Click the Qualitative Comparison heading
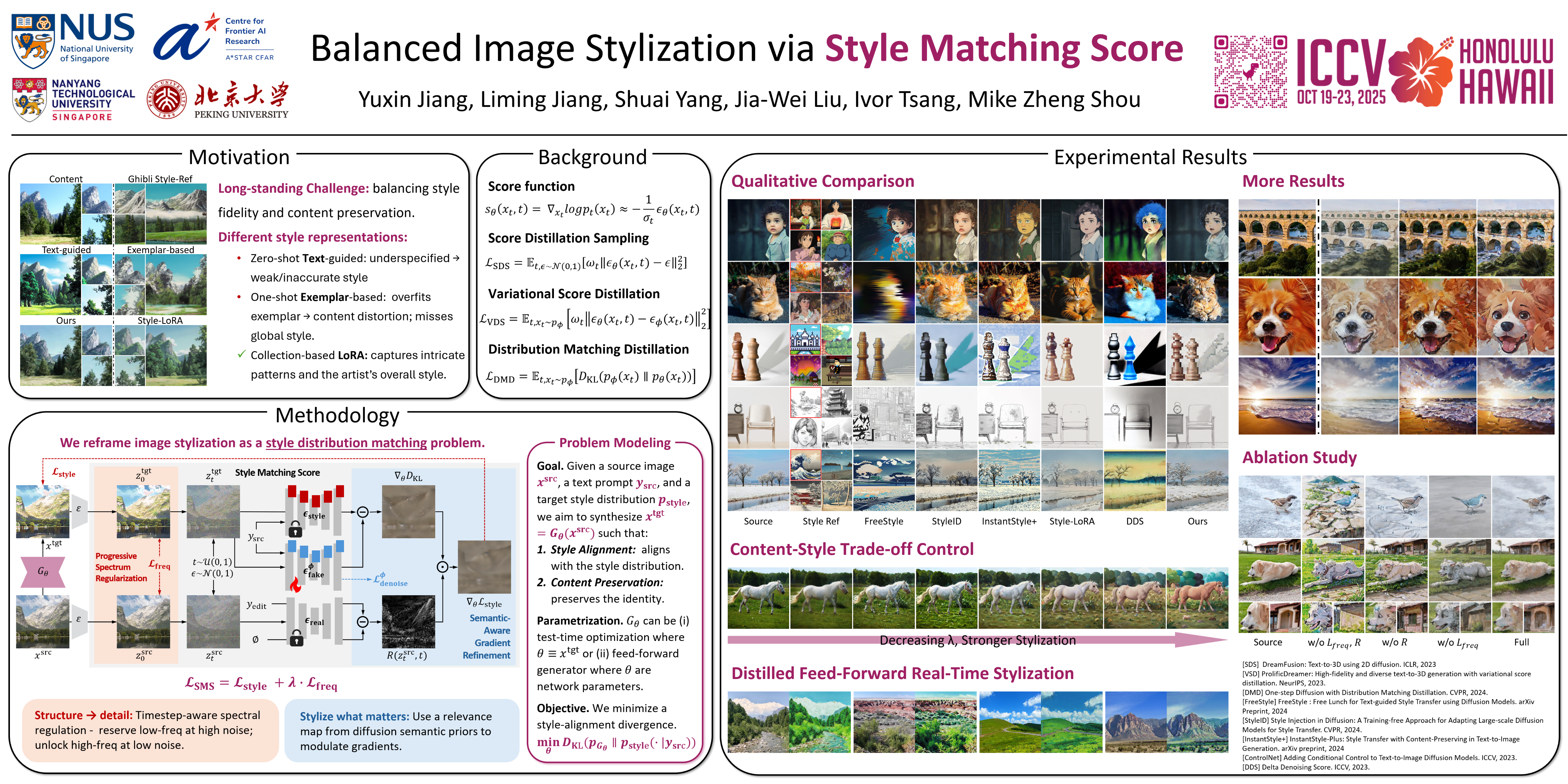This screenshot has width=1568, height=784. click(x=822, y=181)
